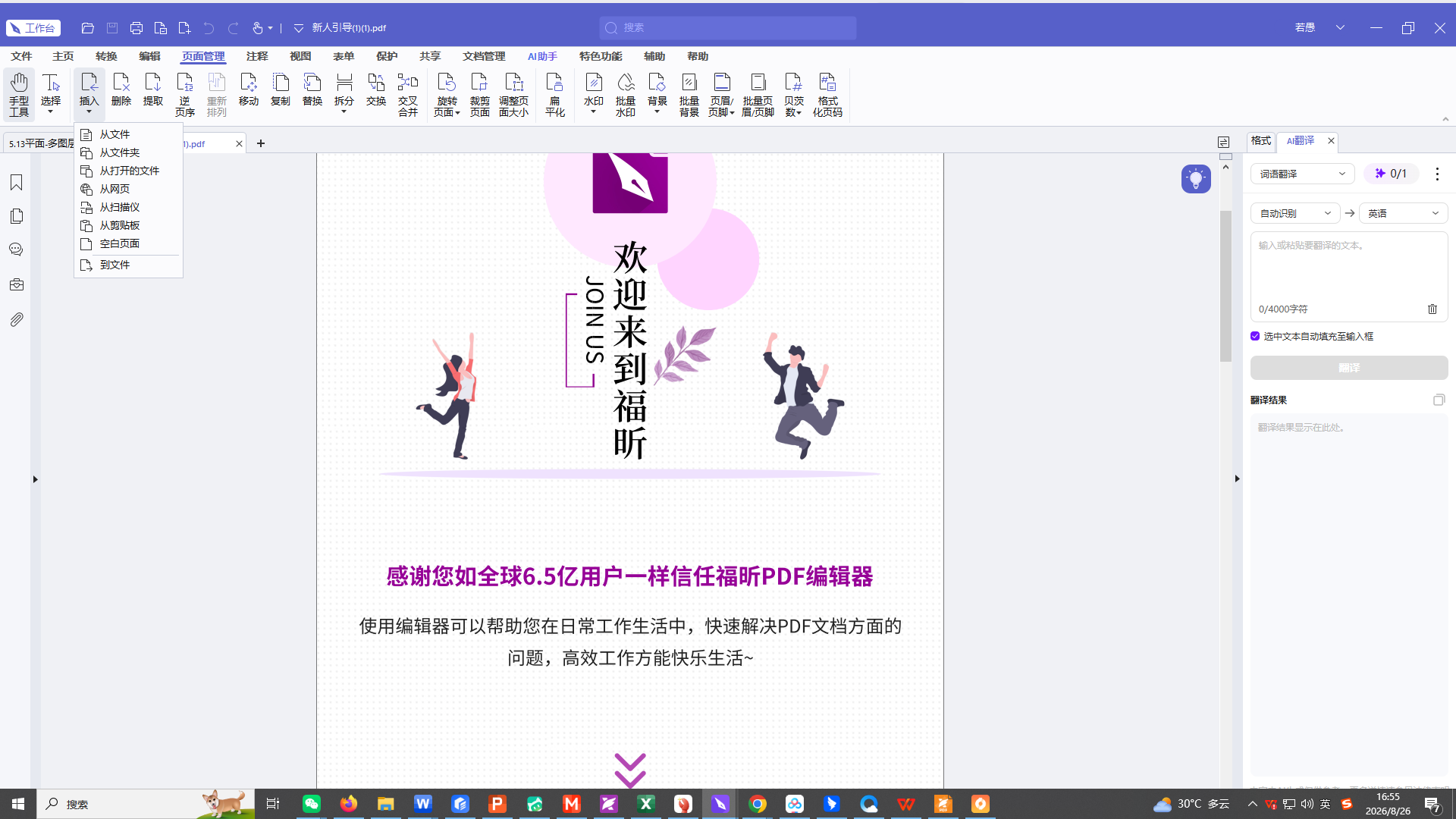Switch to the 格式 panel tab

[1261, 141]
